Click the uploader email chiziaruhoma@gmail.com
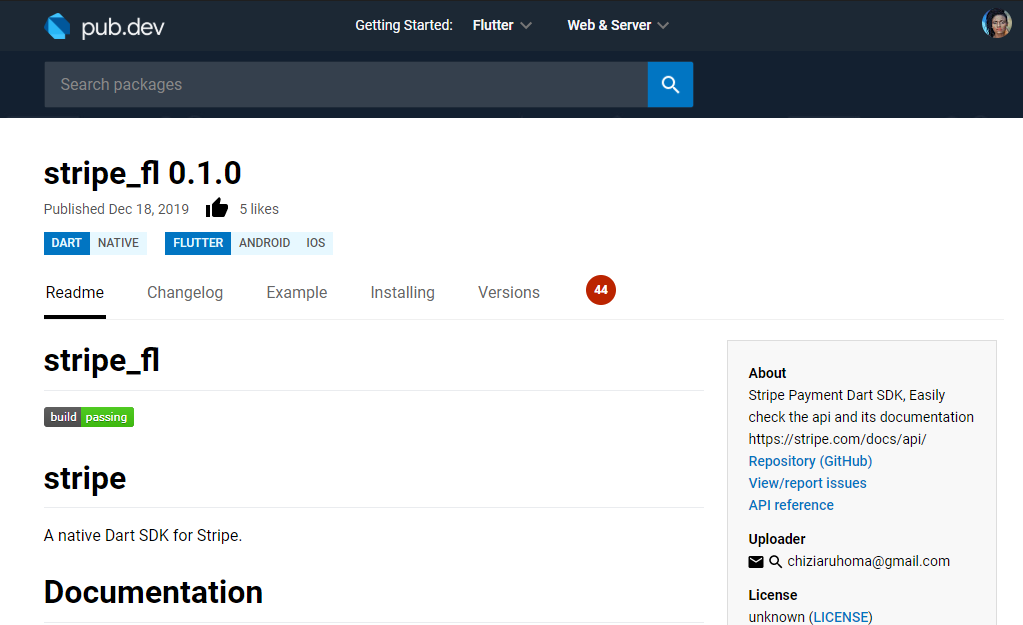The height and width of the screenshot is (625, 1023). (868, 562)
